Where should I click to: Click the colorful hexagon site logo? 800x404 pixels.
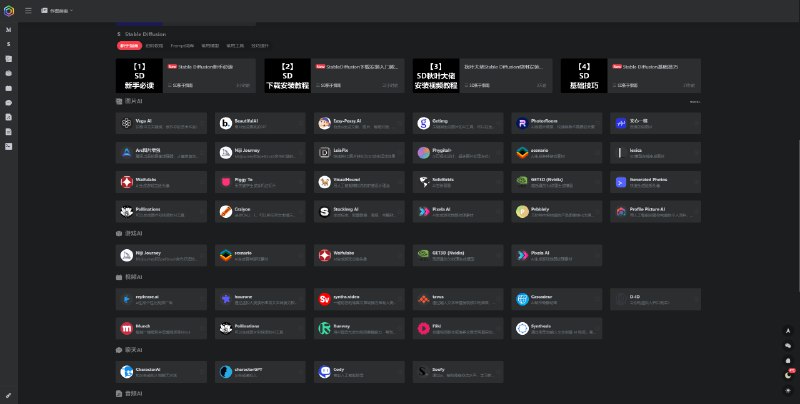coord(9,11)
